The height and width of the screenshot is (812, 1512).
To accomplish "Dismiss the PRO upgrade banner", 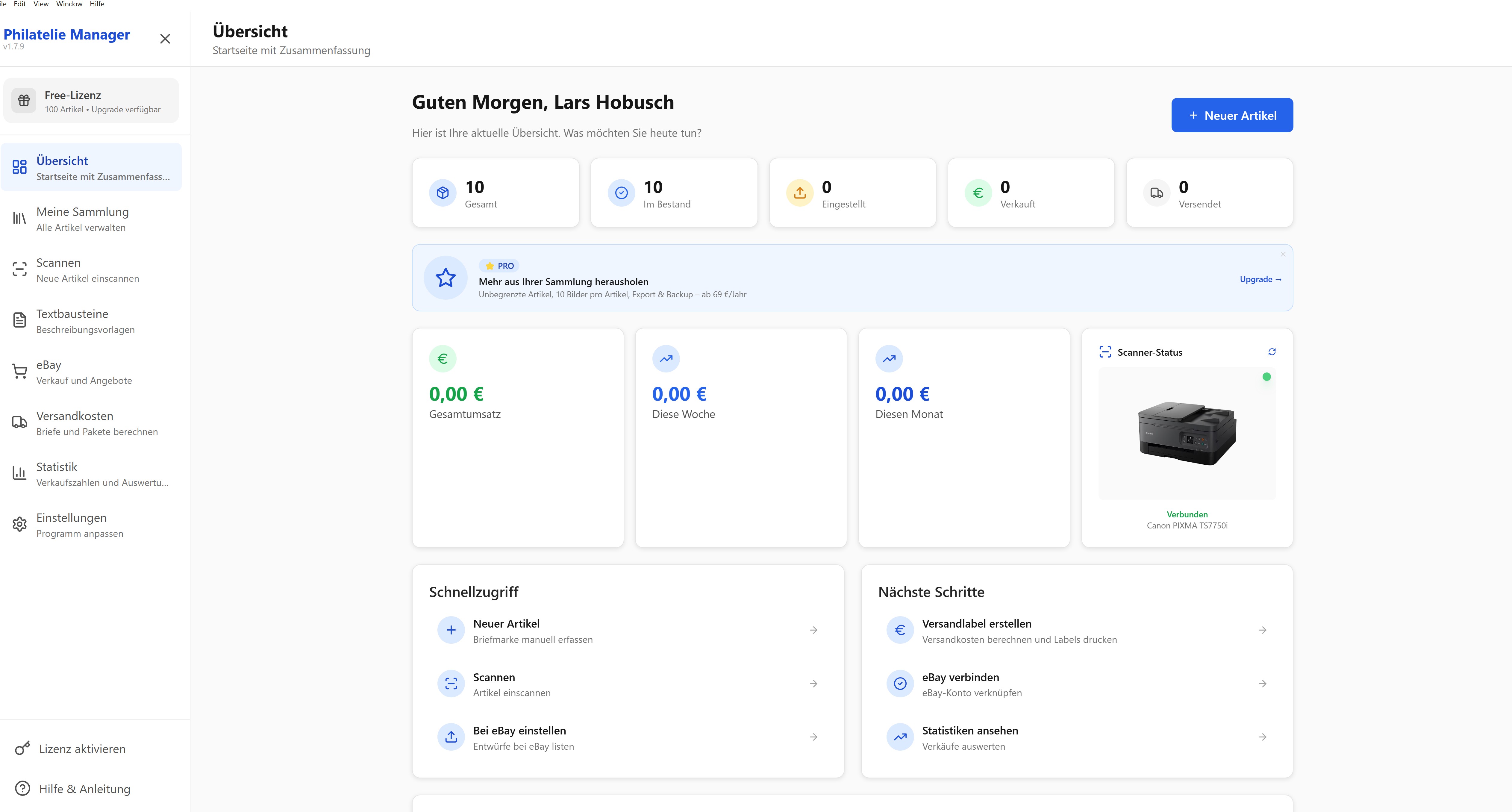I will click(x=1282, y=254).
